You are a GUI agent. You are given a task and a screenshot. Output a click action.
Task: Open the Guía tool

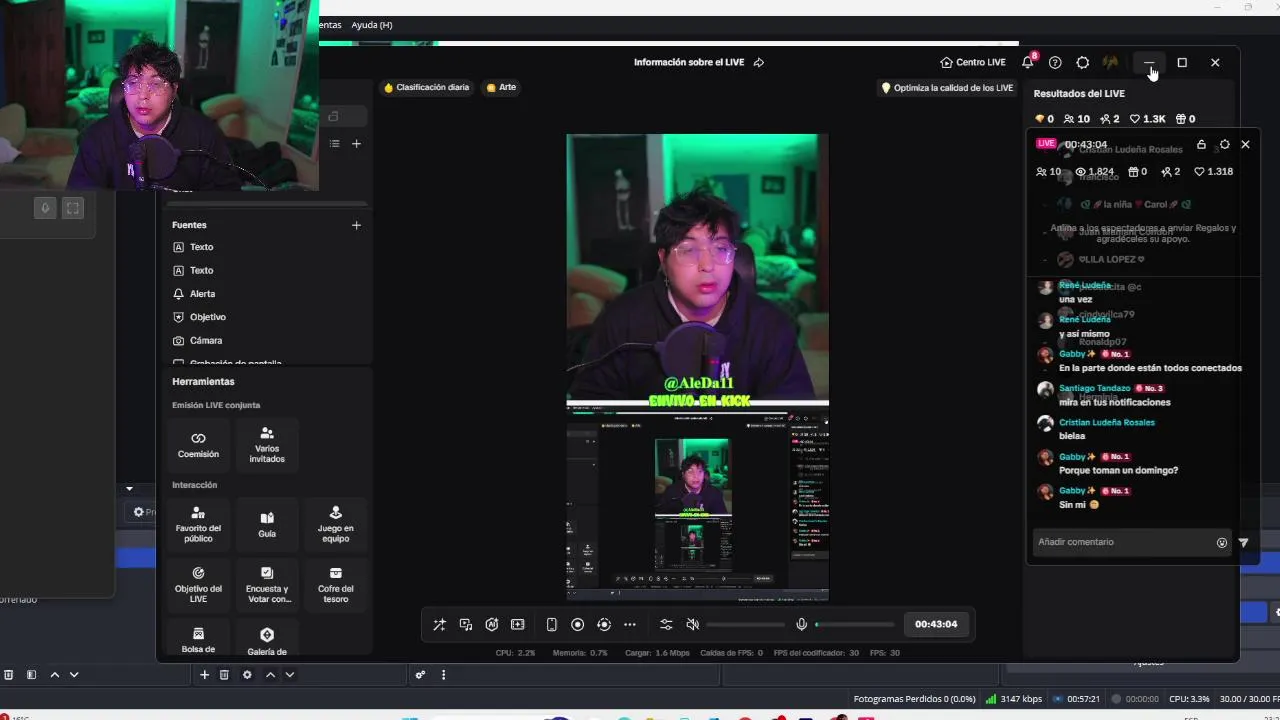267,524
